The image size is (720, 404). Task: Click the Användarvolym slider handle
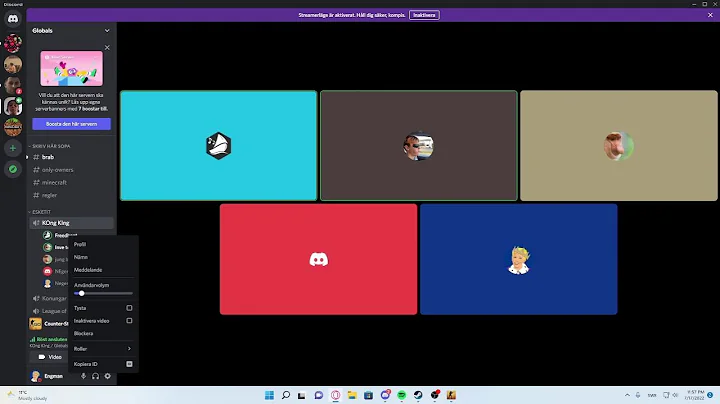pos(82,293)
